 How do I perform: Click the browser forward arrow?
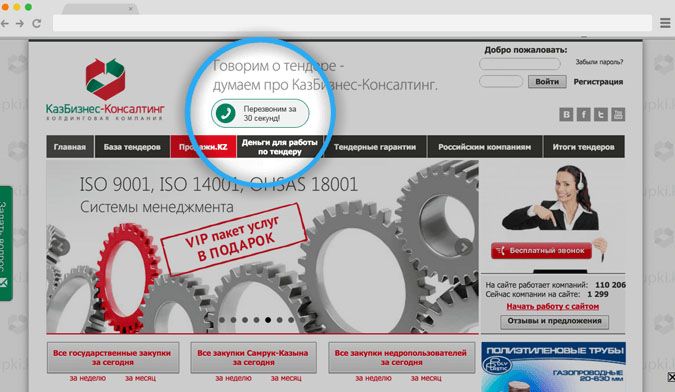click(x=20, y=23)
